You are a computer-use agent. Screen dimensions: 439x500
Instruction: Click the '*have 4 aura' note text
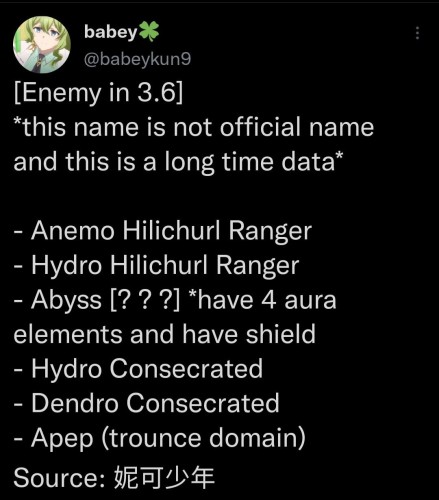pyautogui.click(x=262, y=300)
